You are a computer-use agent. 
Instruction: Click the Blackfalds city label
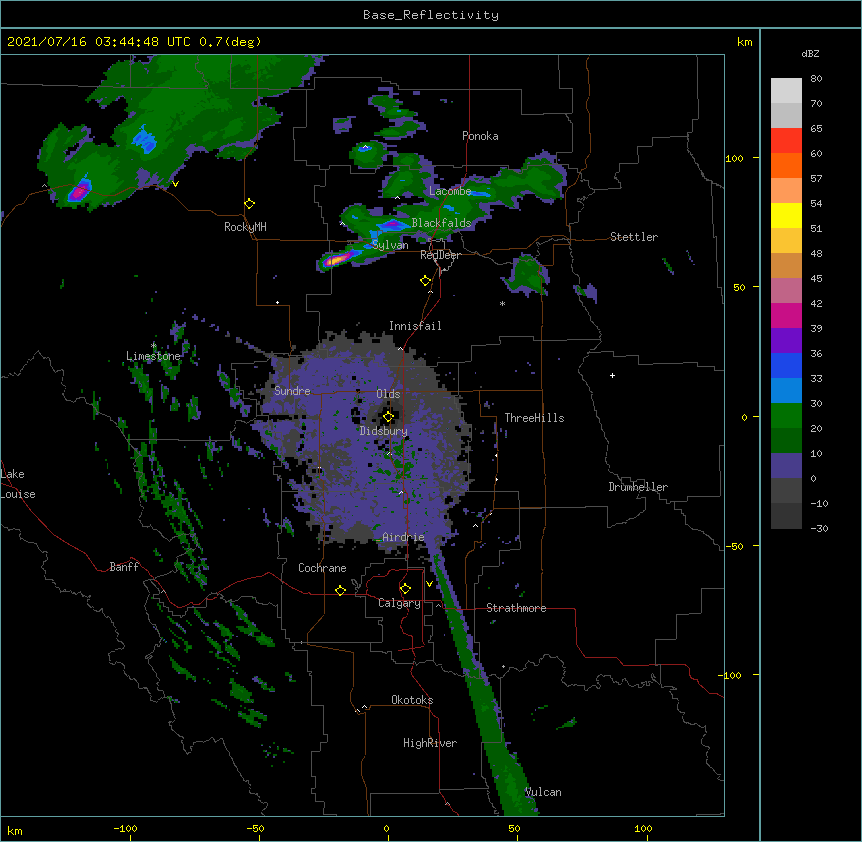441,223
